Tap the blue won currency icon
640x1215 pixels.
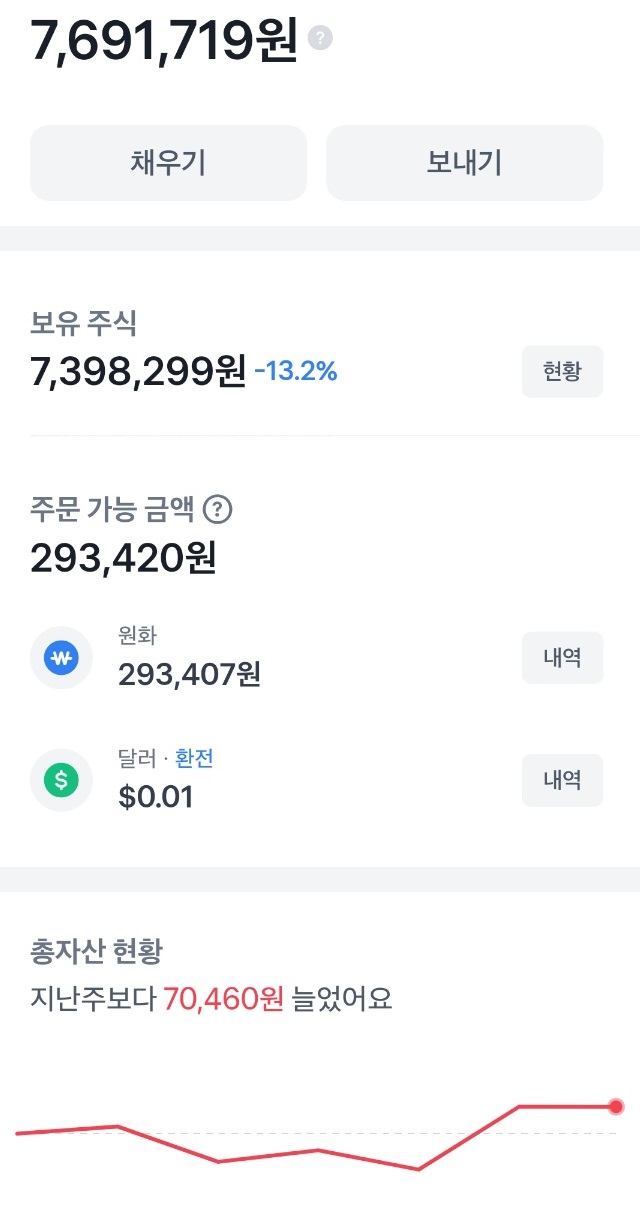pos(61,658)
